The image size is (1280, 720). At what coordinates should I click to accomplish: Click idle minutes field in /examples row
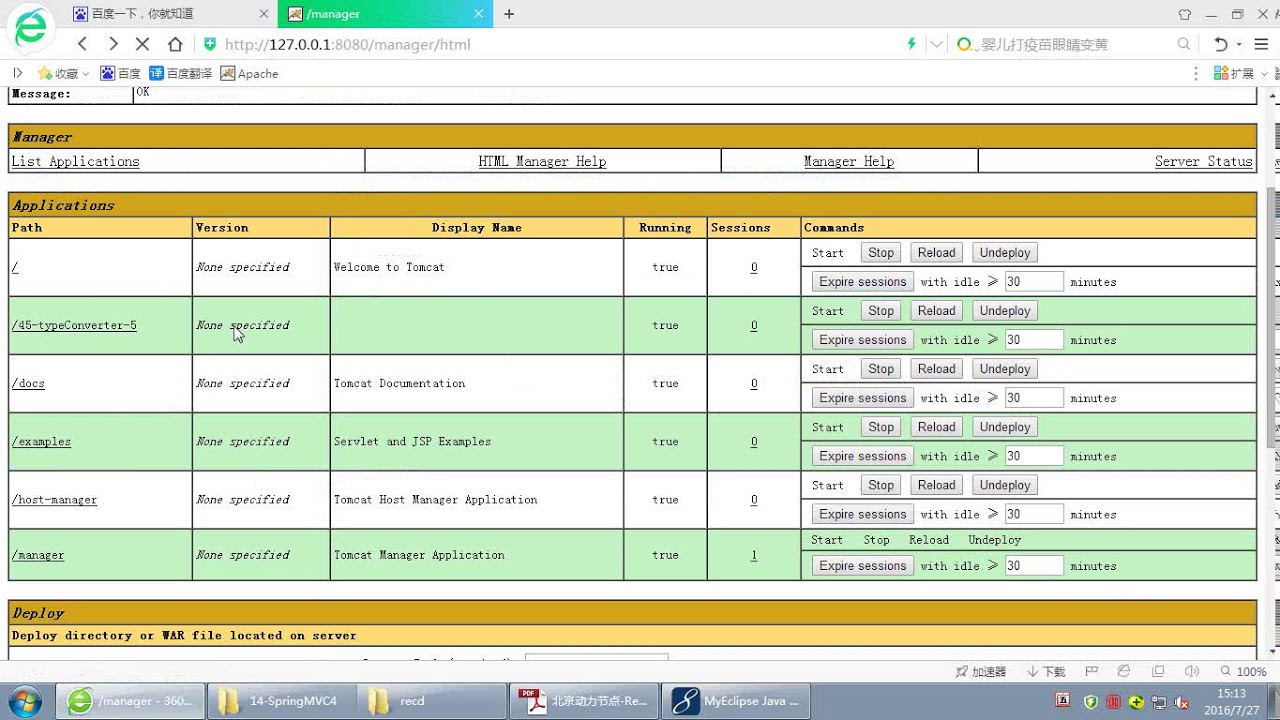pos(1034,456)
